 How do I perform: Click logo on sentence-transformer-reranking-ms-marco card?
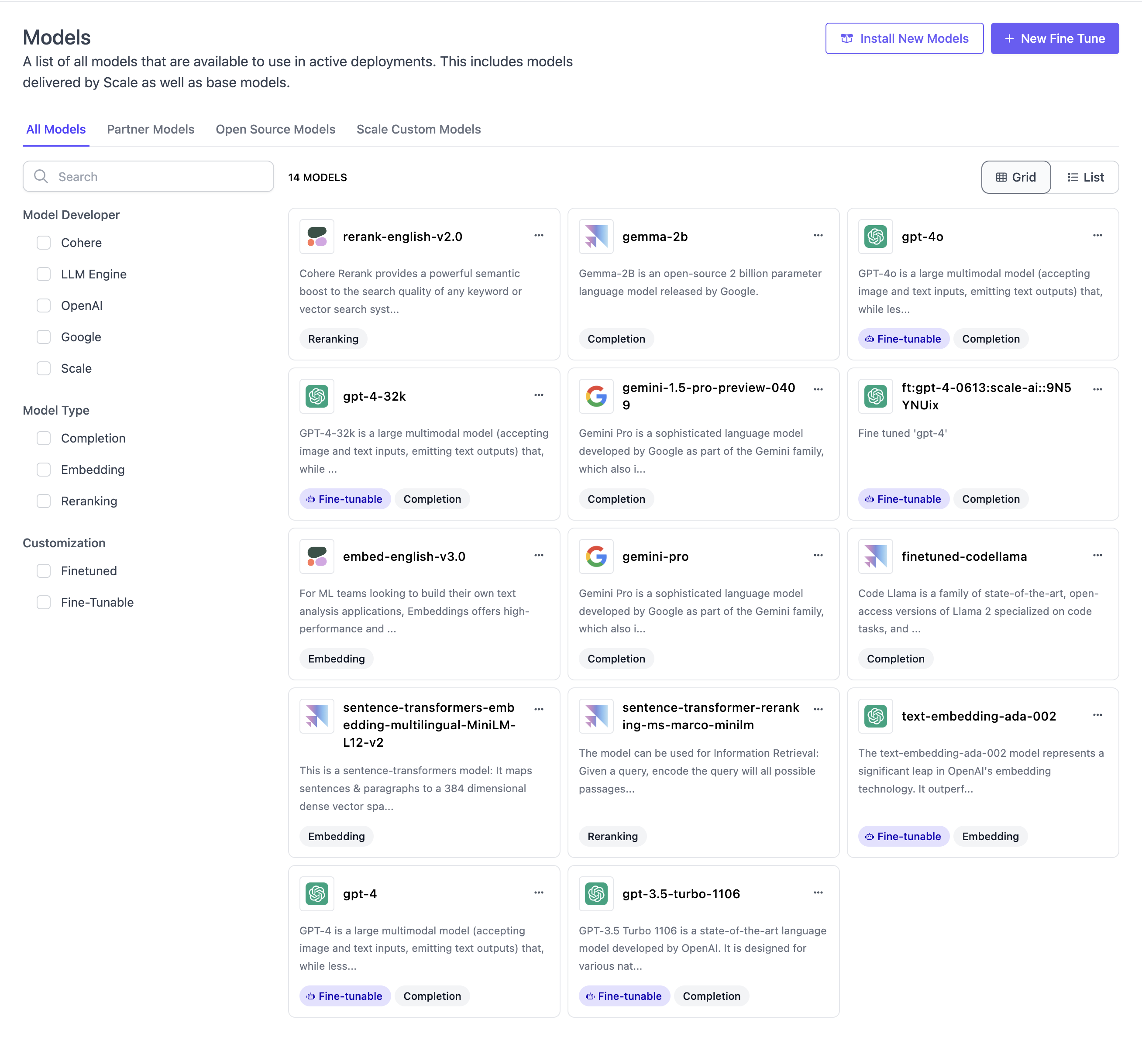(596, 716)
